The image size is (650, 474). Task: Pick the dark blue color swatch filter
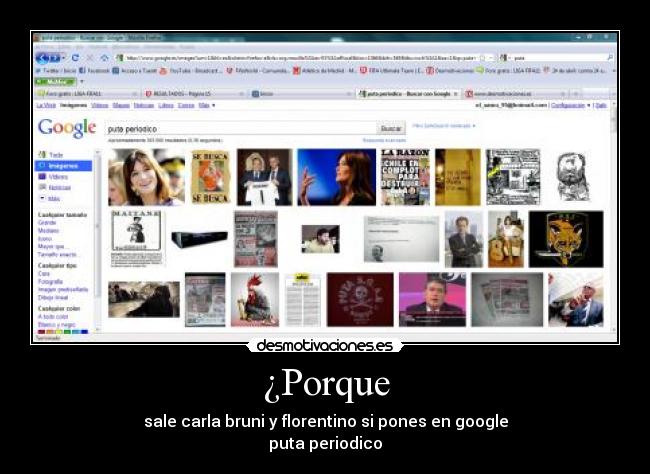point(85,332)
